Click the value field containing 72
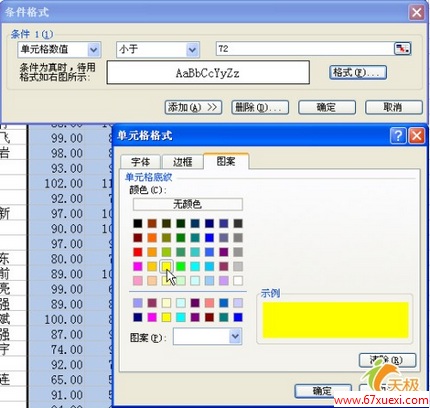 point(305,49)
